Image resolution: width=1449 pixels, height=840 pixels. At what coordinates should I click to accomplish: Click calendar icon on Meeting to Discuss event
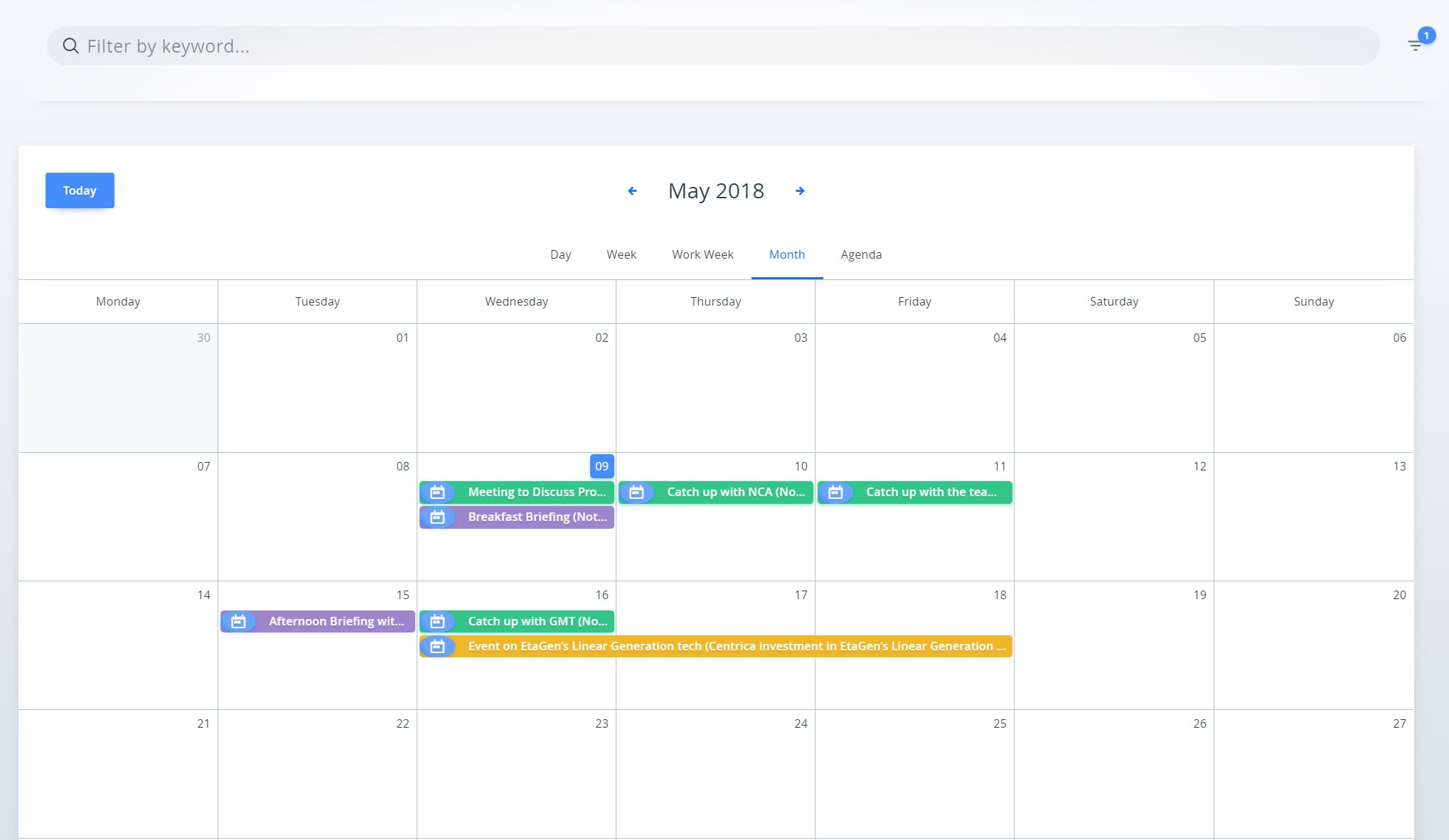click(x=437, y=492)
